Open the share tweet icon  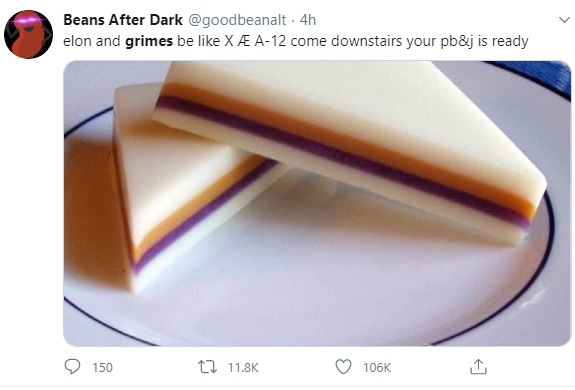478,367
